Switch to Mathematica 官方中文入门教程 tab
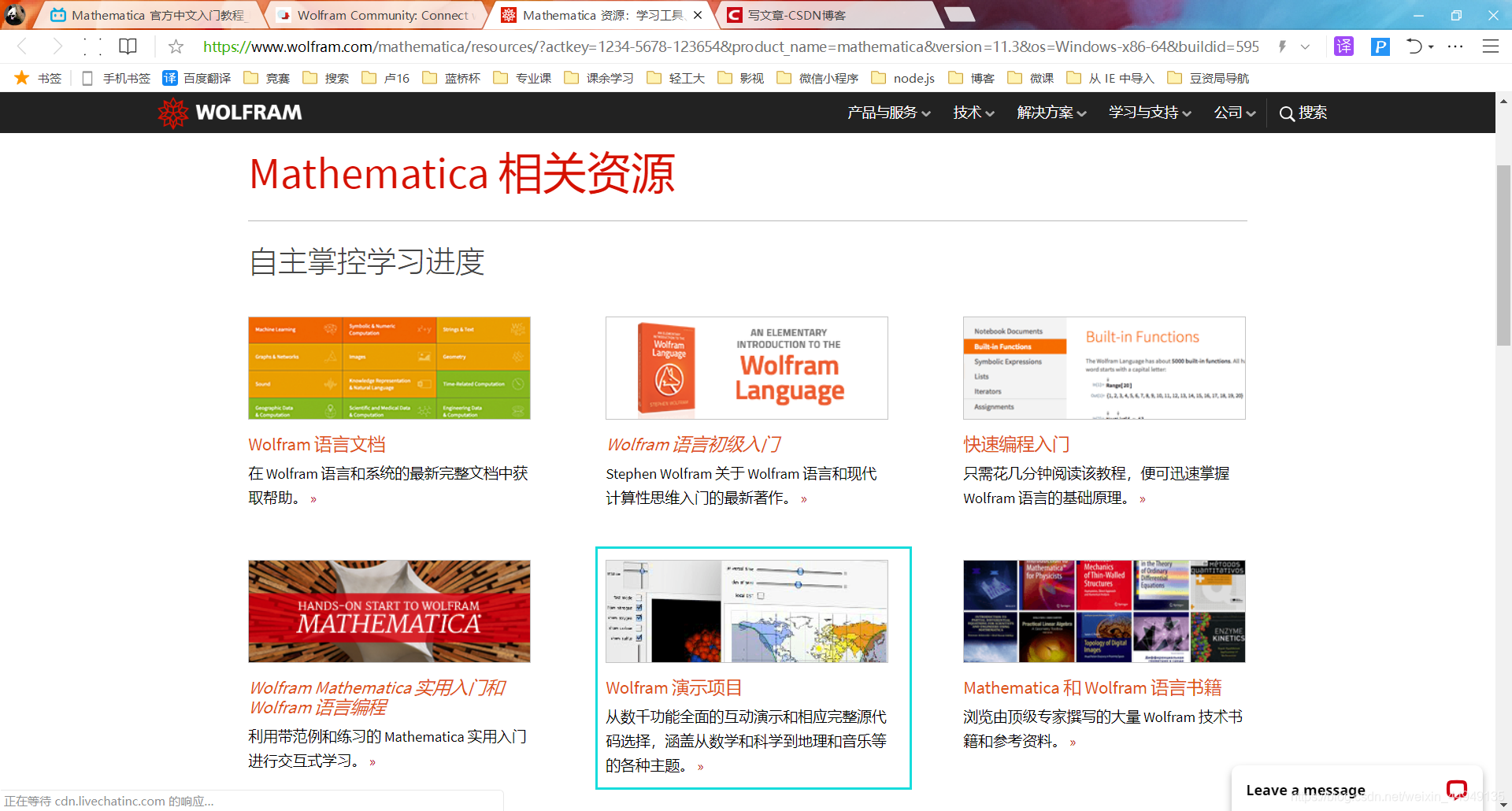Viewport: 1512px width, 811px height. click(148, 15)
